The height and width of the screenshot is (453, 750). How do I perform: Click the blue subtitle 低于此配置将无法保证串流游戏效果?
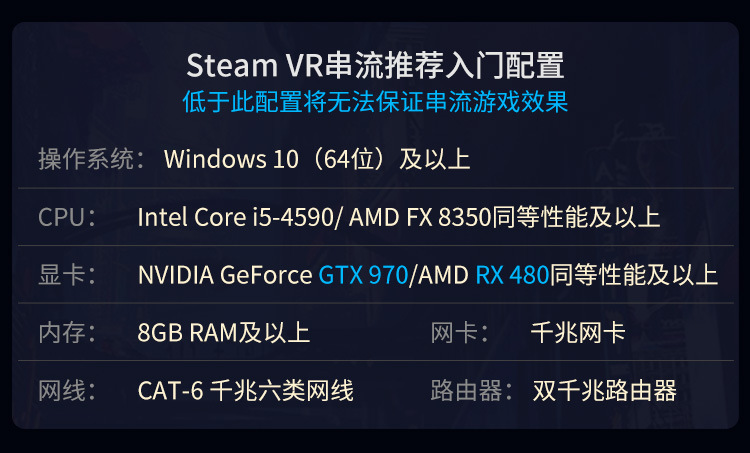tap(375, 101)
